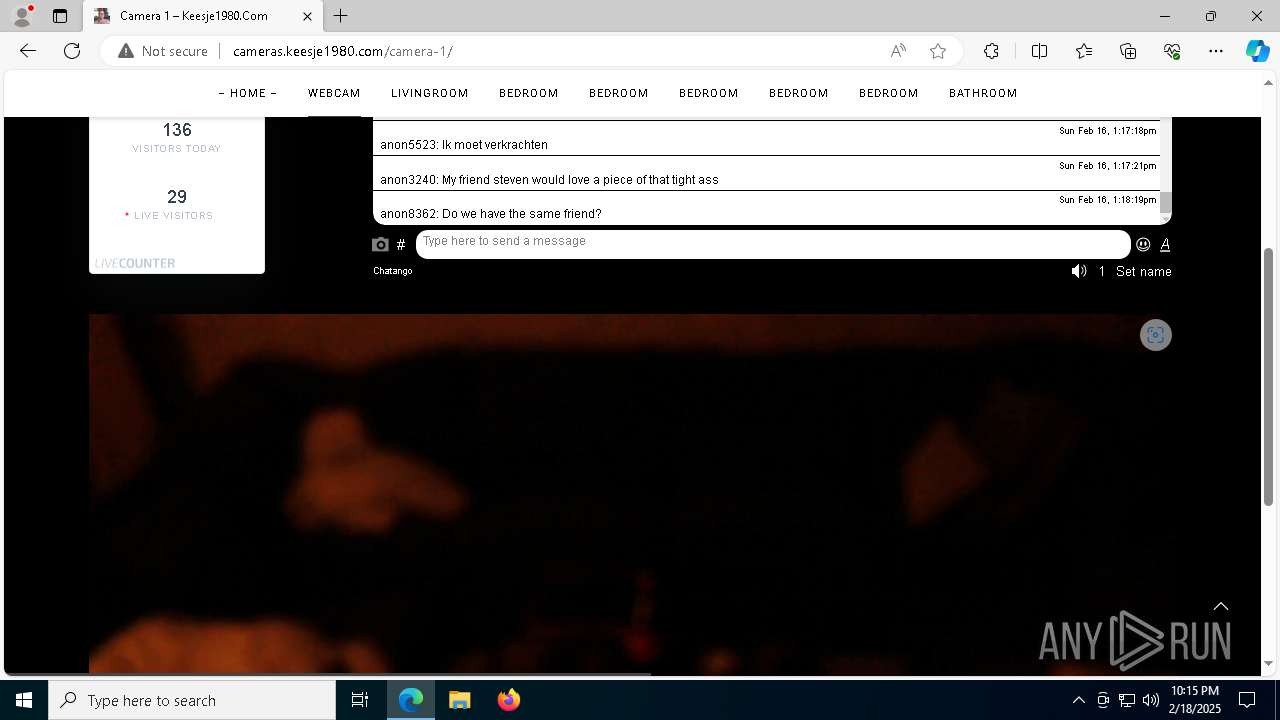The height and width of the screenshot is (720, 1280).
Task: Open Microsoft Edge from taskbar
Action: tap(411, 700)
